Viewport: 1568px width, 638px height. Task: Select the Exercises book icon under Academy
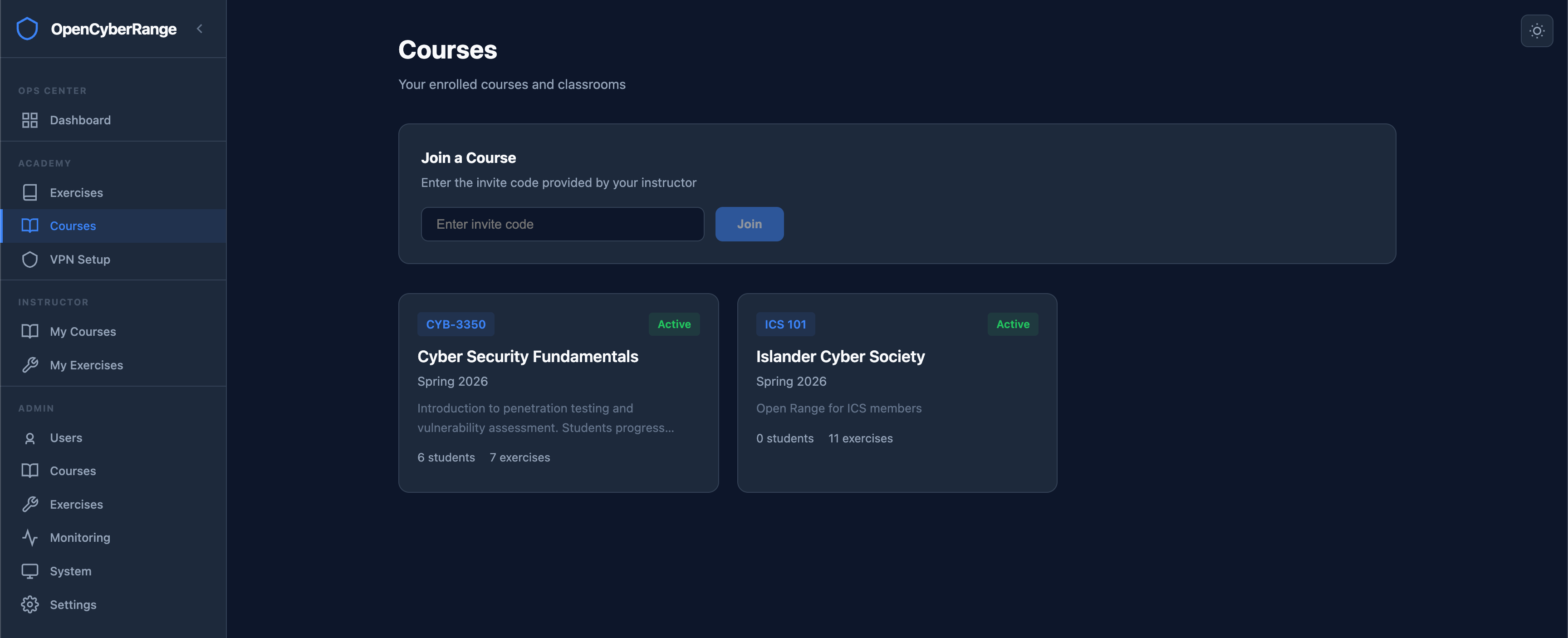tap(30, 192)
